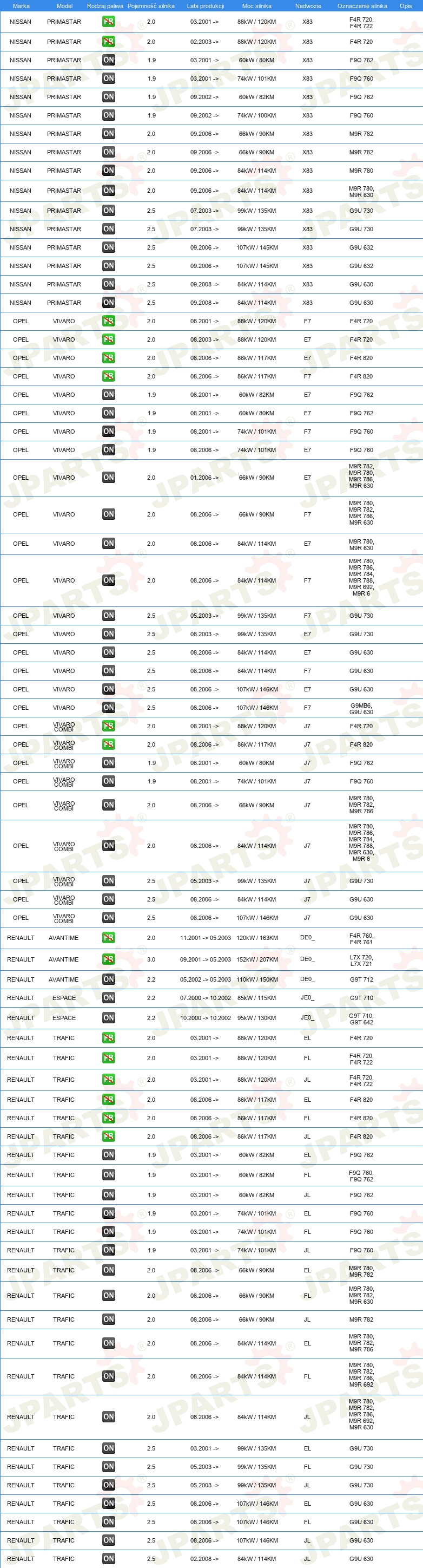
Task: Select the 95kW / 130KM power cell
Action: pyautogui.click(x=256, y=1018)
